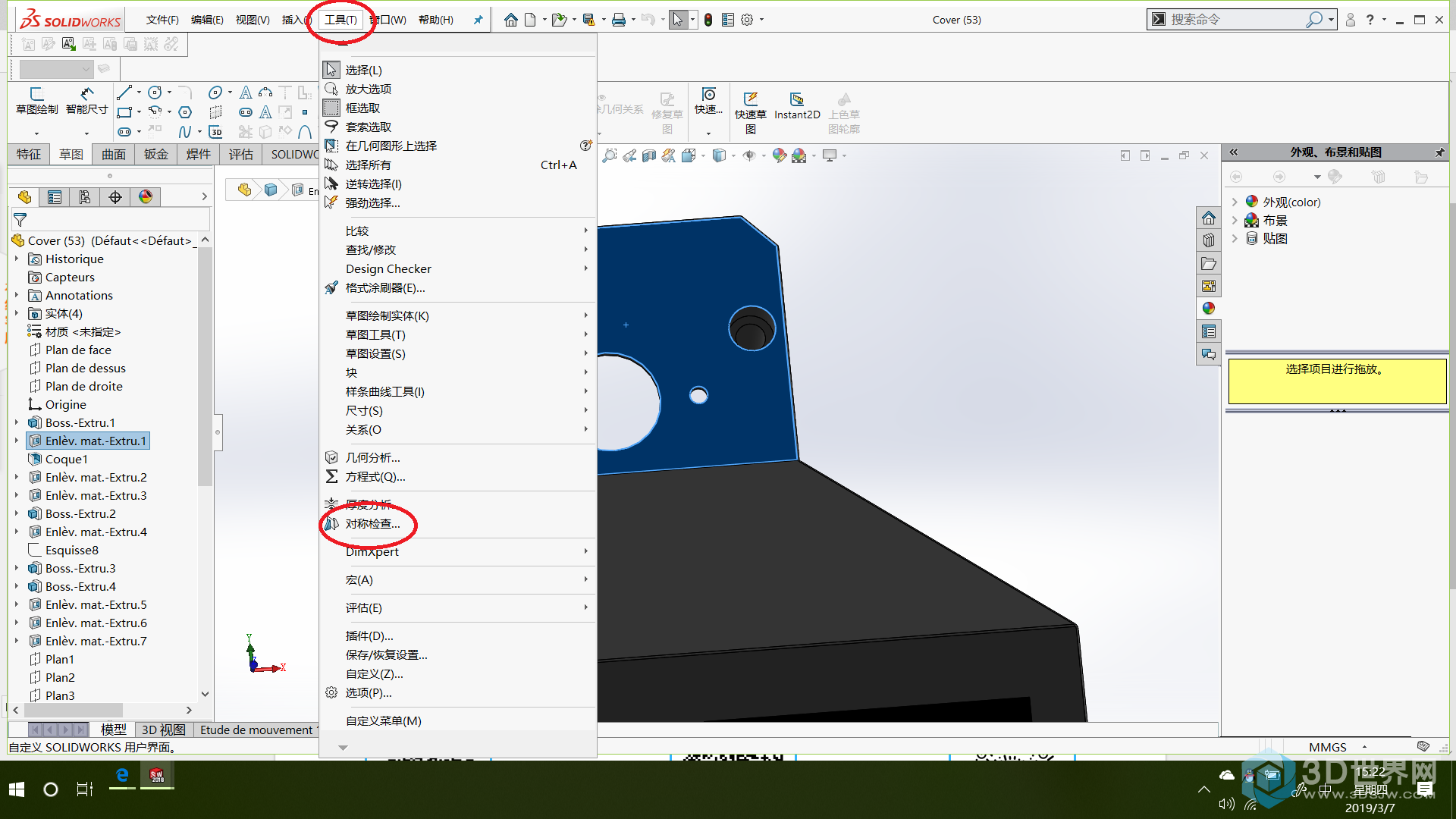Select Plan de face in feature tree
The height and width of the screenshot is (819, 1456).
[x=78, y=350]
